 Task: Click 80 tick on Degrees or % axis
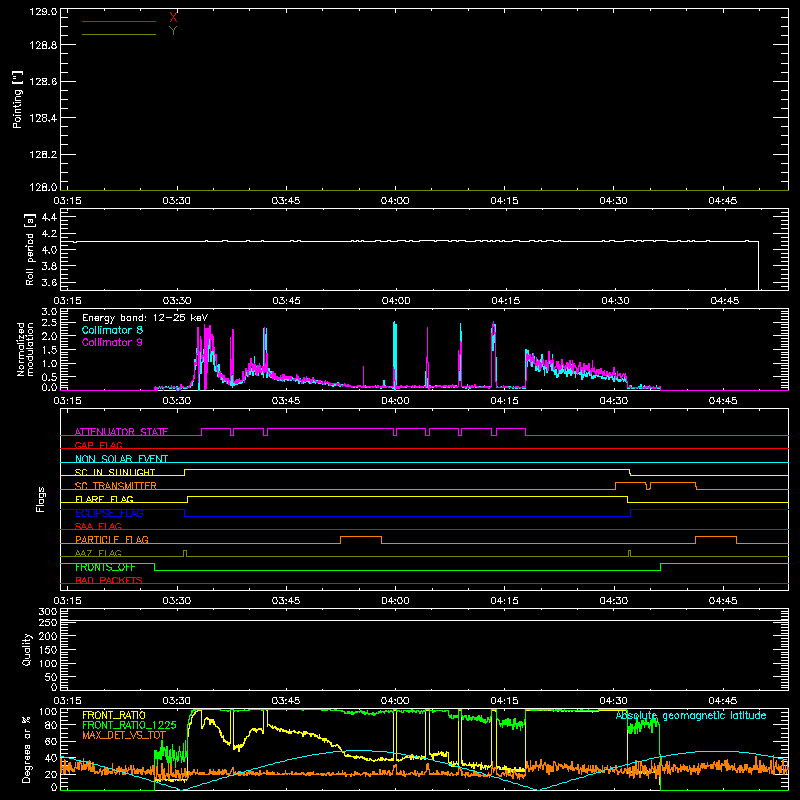[51, 725]
